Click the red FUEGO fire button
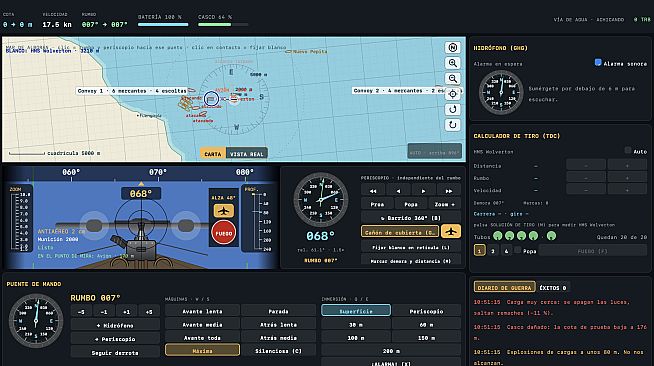 click(x=224, y=233)
